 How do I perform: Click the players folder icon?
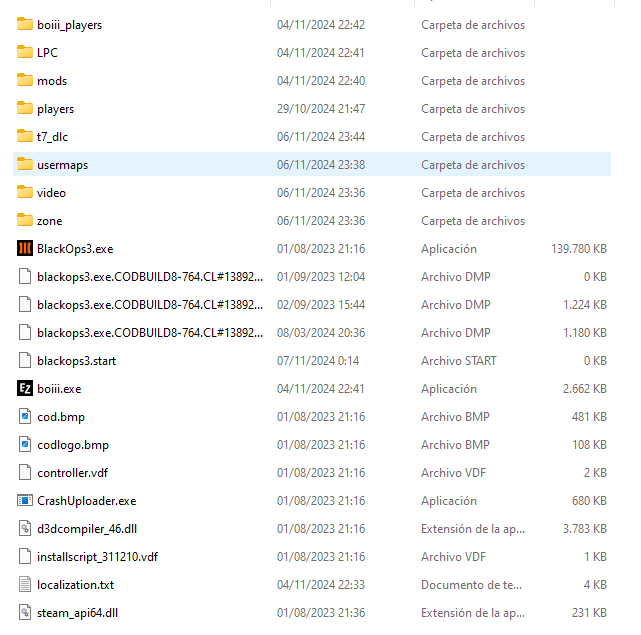click(25, 108)
